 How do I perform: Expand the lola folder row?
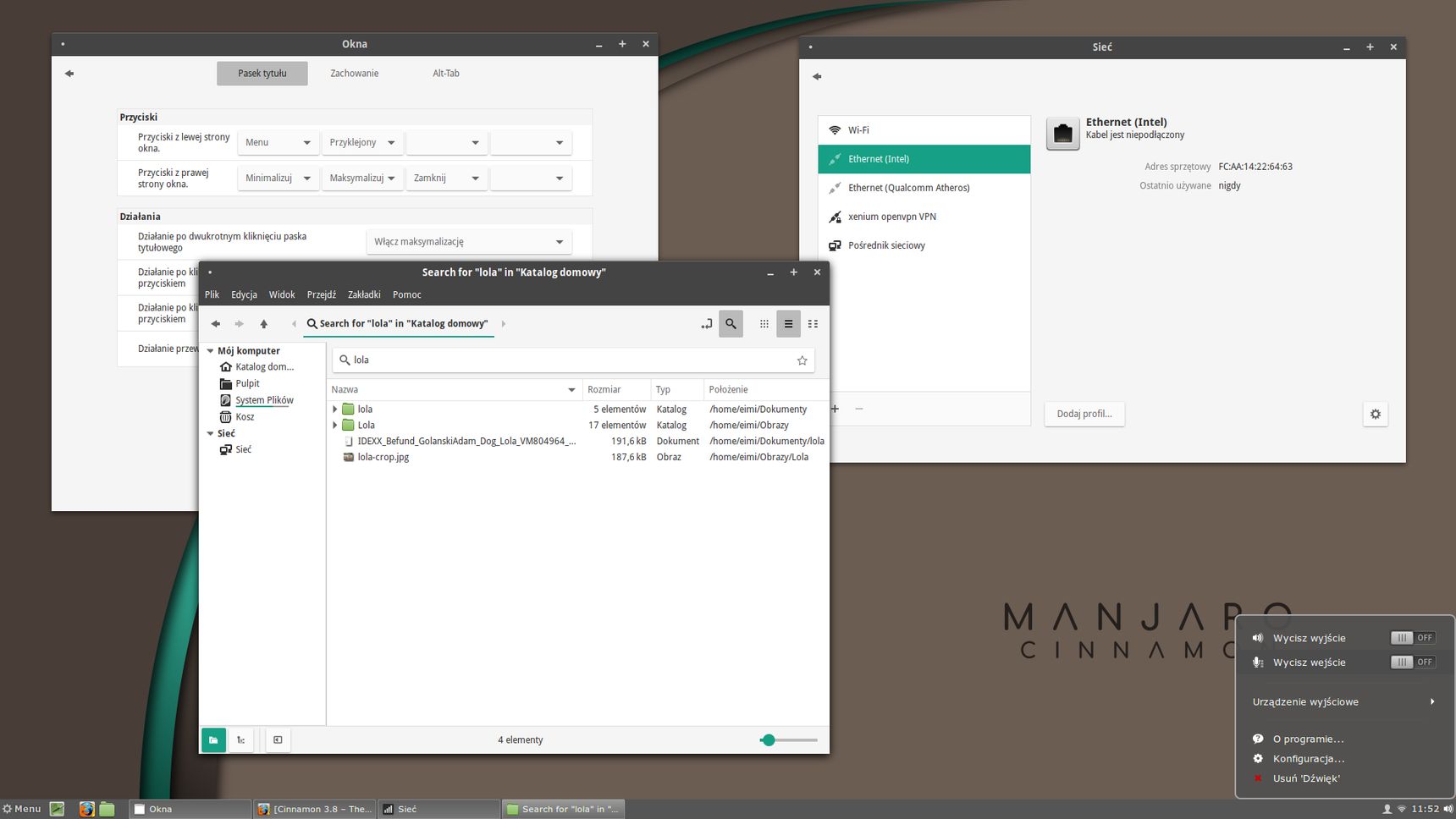pyautogui.click(x=335, y=409)
